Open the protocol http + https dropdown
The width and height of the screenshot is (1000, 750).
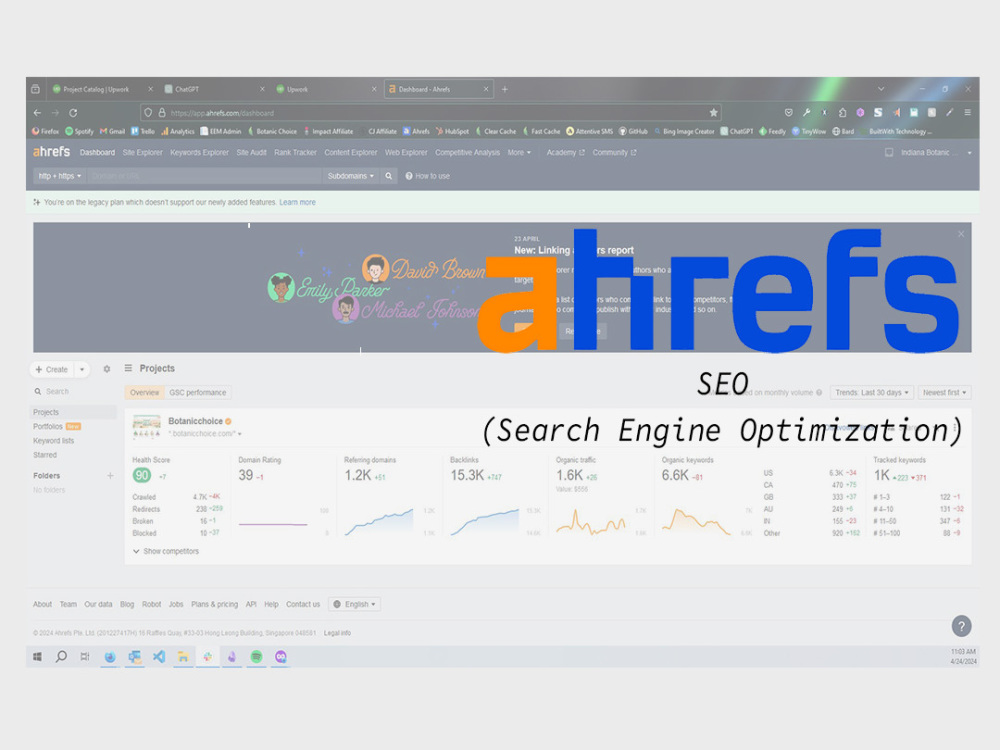[x=59, y=176]
